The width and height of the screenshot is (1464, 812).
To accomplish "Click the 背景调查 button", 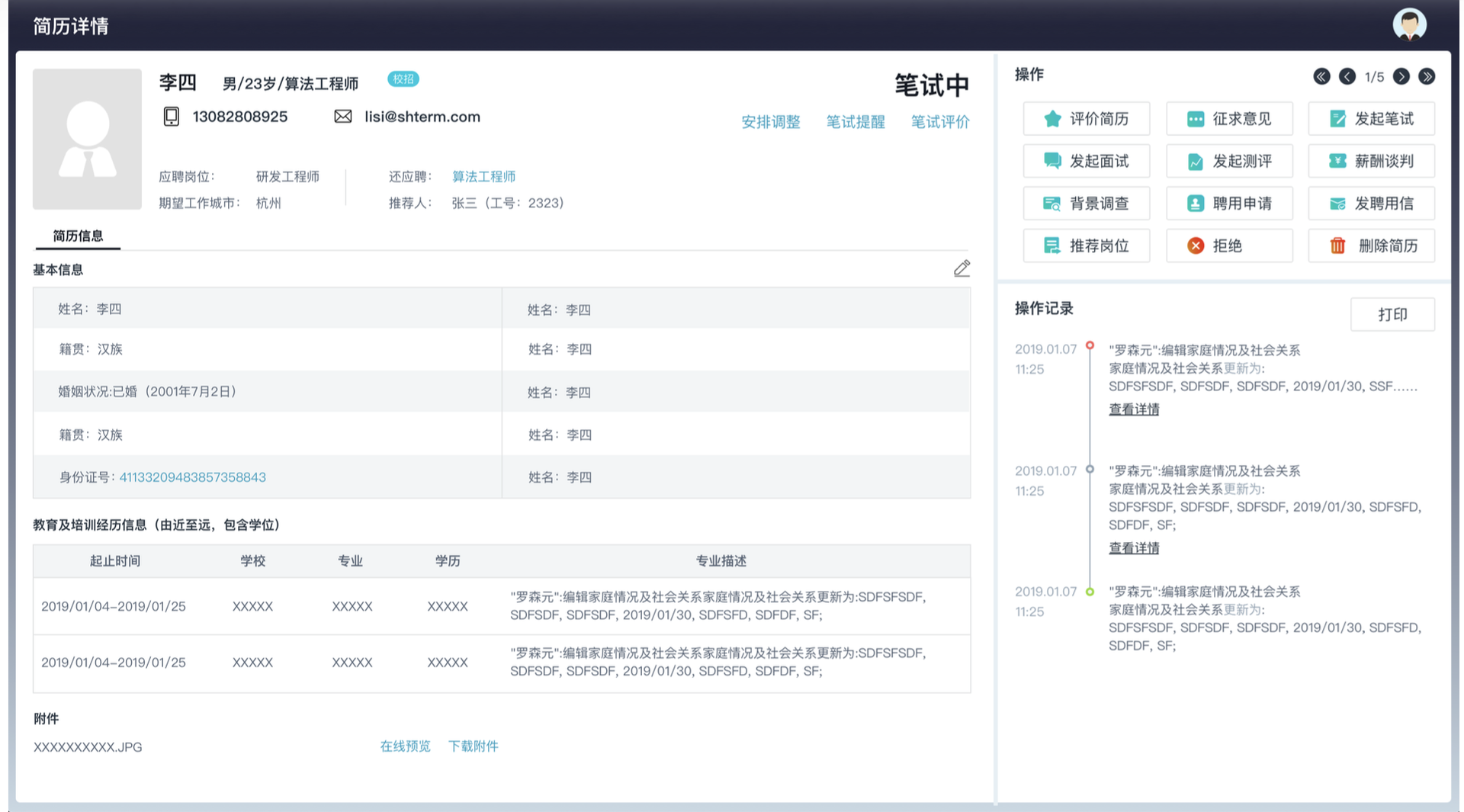I will [x=1087, y=204].
